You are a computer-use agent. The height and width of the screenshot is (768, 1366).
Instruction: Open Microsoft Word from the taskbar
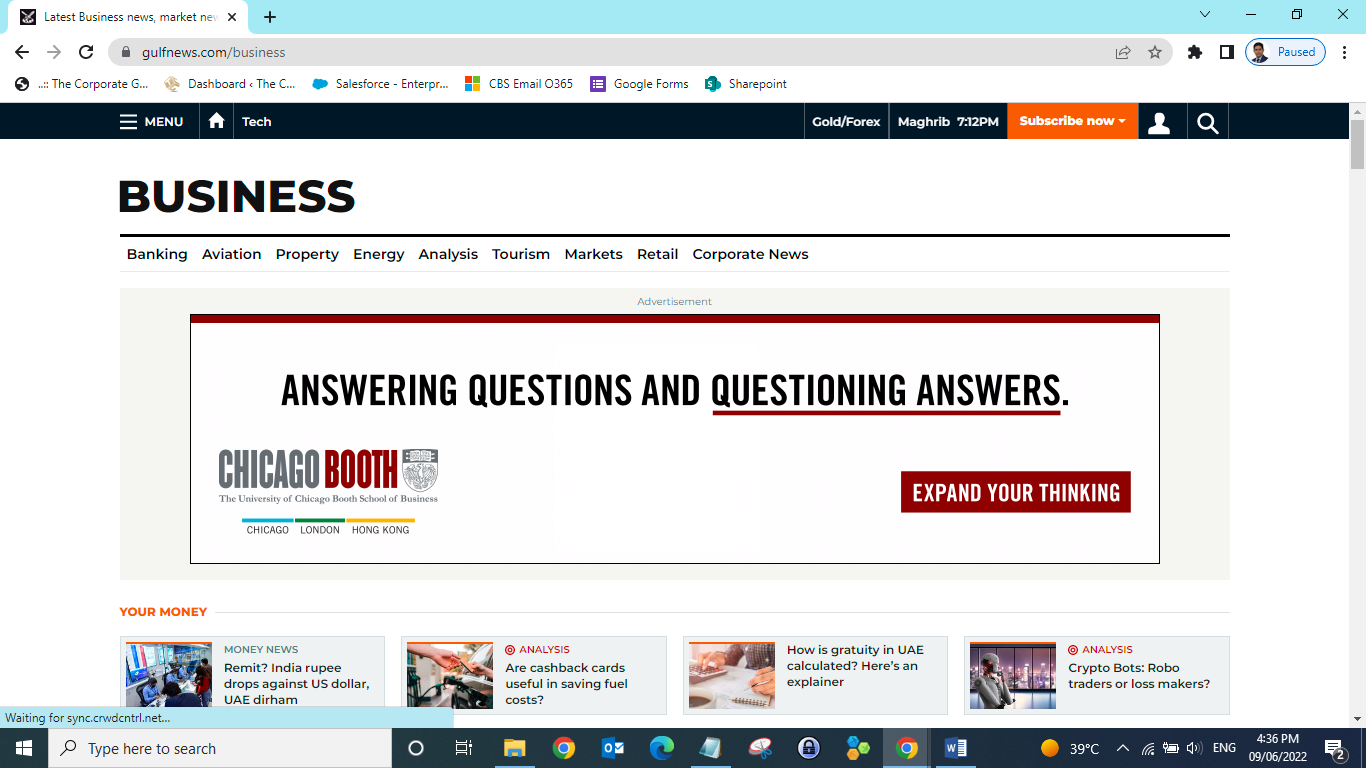point(955,748)
